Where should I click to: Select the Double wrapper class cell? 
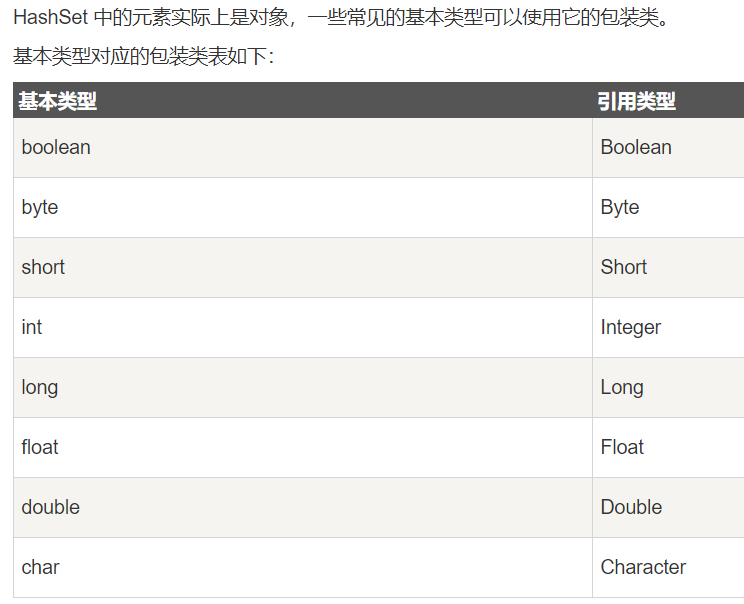pyautogui.click(x=668, y=508)
